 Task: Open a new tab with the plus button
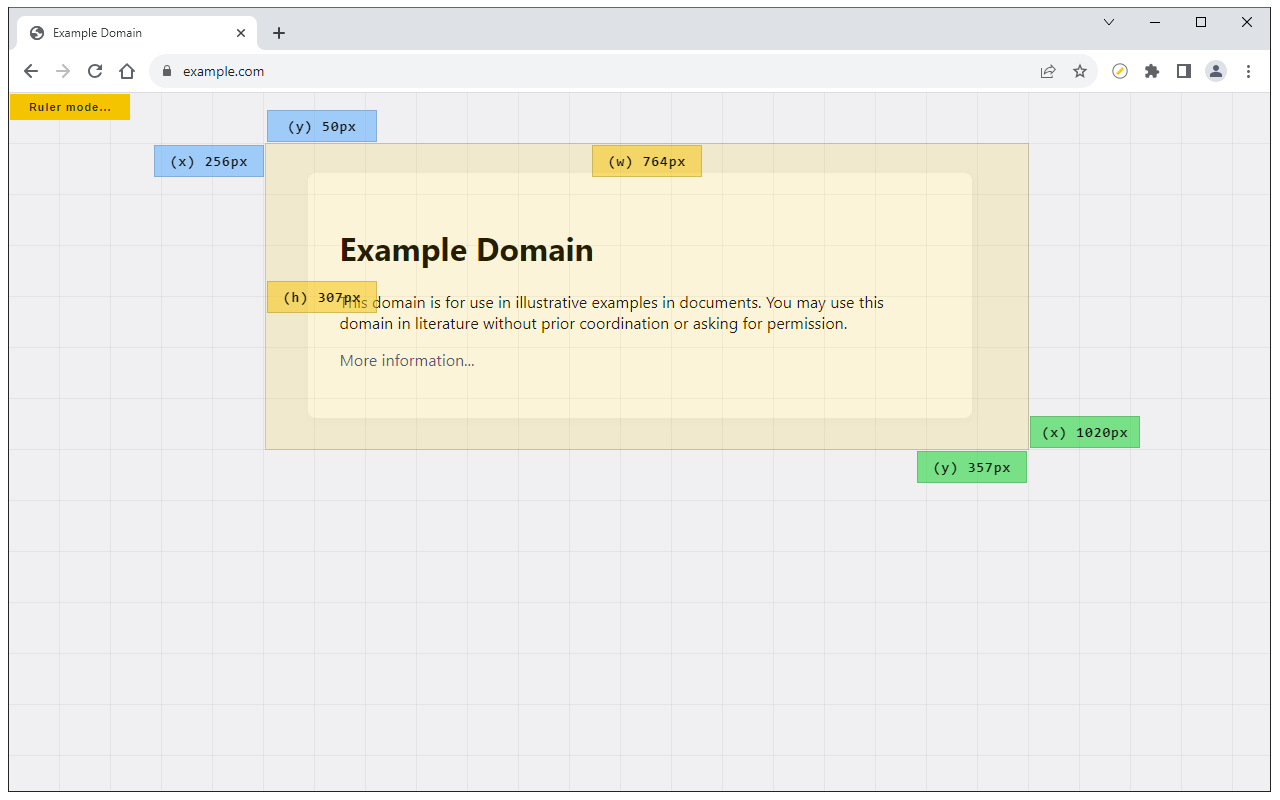pos(279,33)
